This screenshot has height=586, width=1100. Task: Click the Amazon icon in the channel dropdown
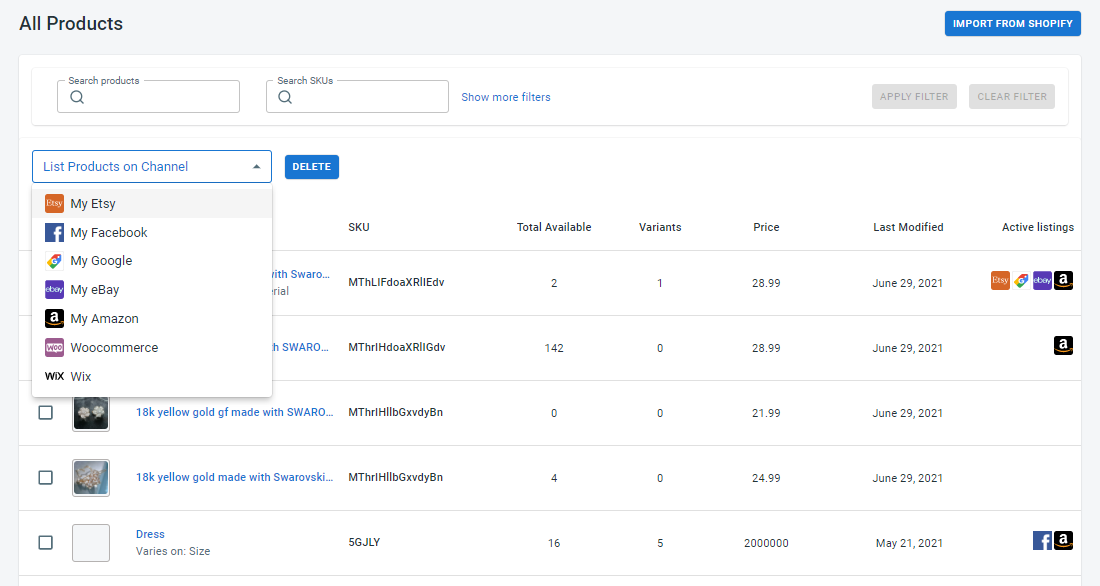(x=54, y=319)
